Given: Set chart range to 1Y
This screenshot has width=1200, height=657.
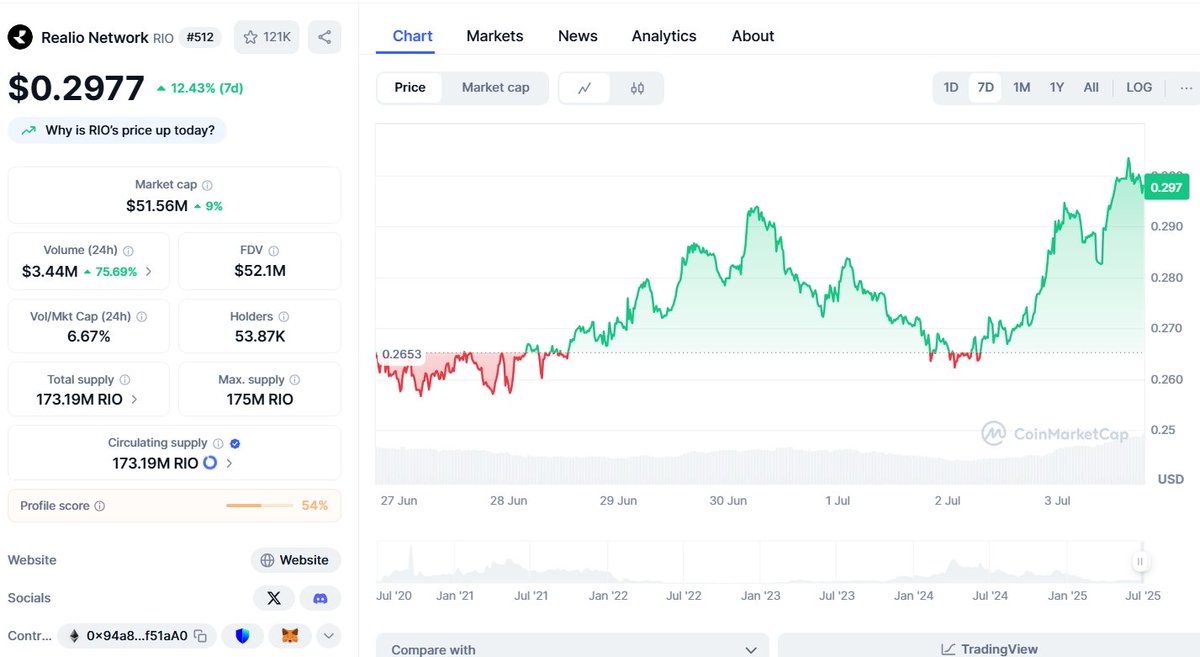Looking at the screenshot, I should point(1057,87).
